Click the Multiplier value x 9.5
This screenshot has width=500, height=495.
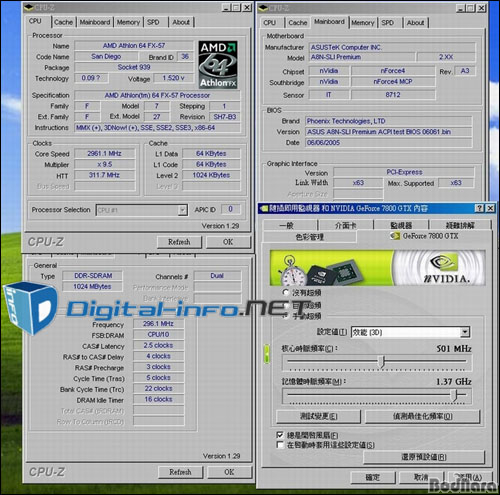point(104,165)
